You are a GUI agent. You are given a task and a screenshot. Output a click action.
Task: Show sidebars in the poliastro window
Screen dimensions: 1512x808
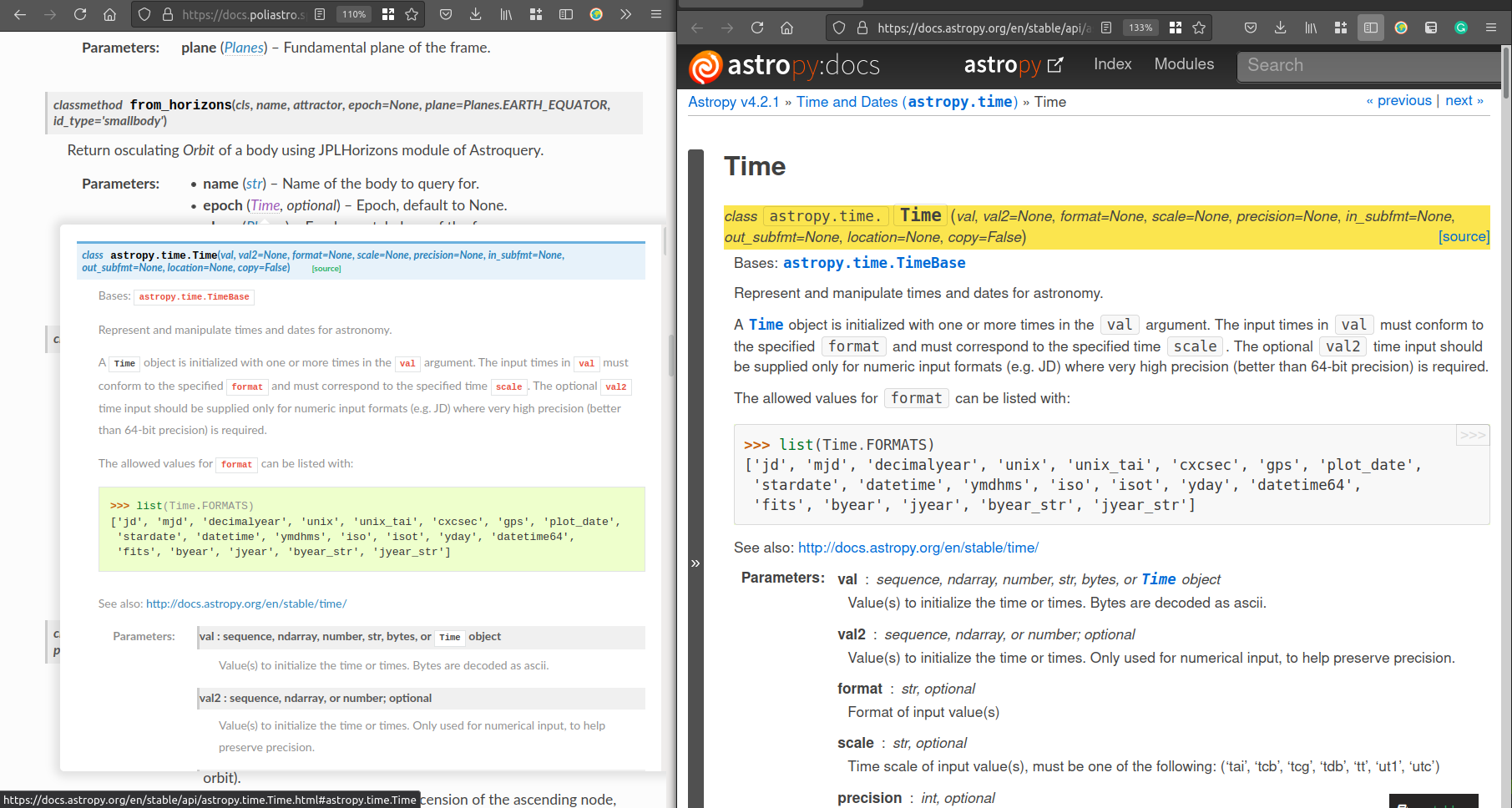point(566,14)
